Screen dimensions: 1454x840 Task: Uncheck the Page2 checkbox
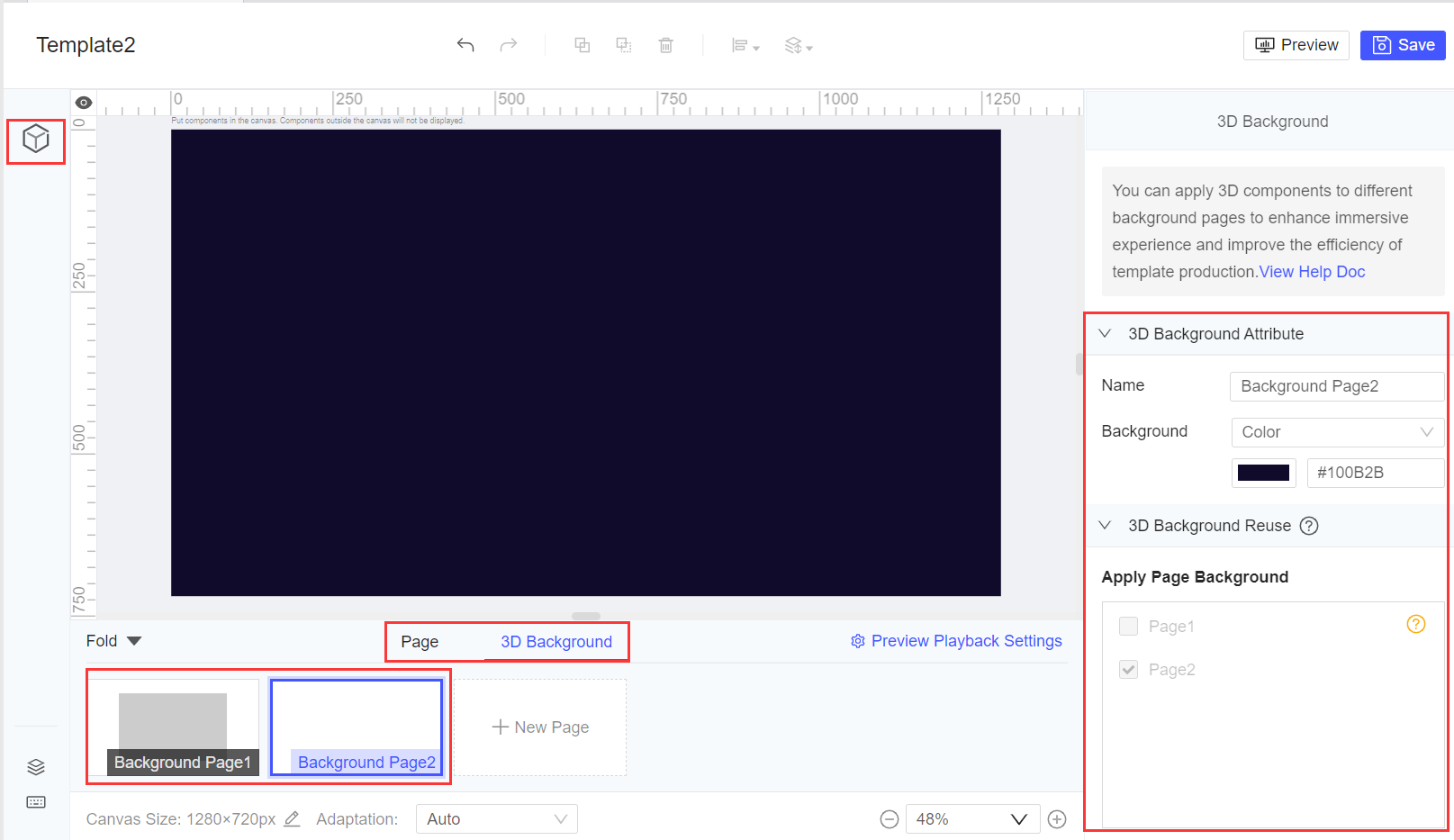(1128, 669)
